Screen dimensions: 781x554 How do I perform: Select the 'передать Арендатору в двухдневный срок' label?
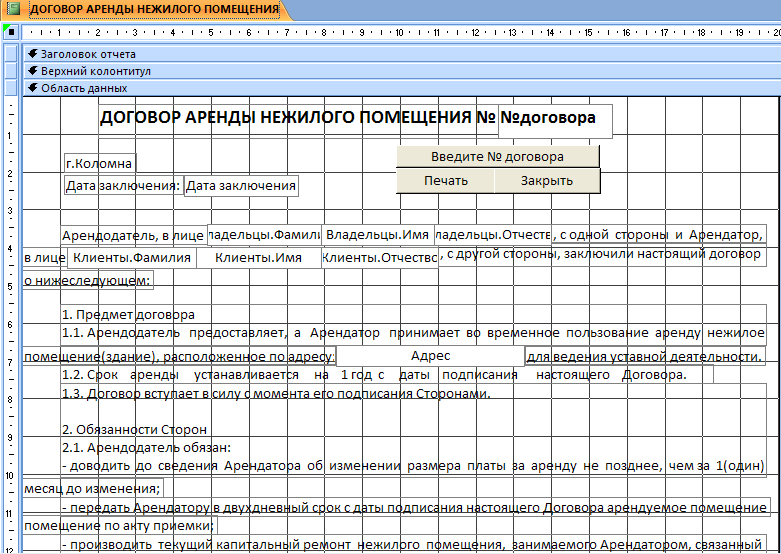point(417,507)
